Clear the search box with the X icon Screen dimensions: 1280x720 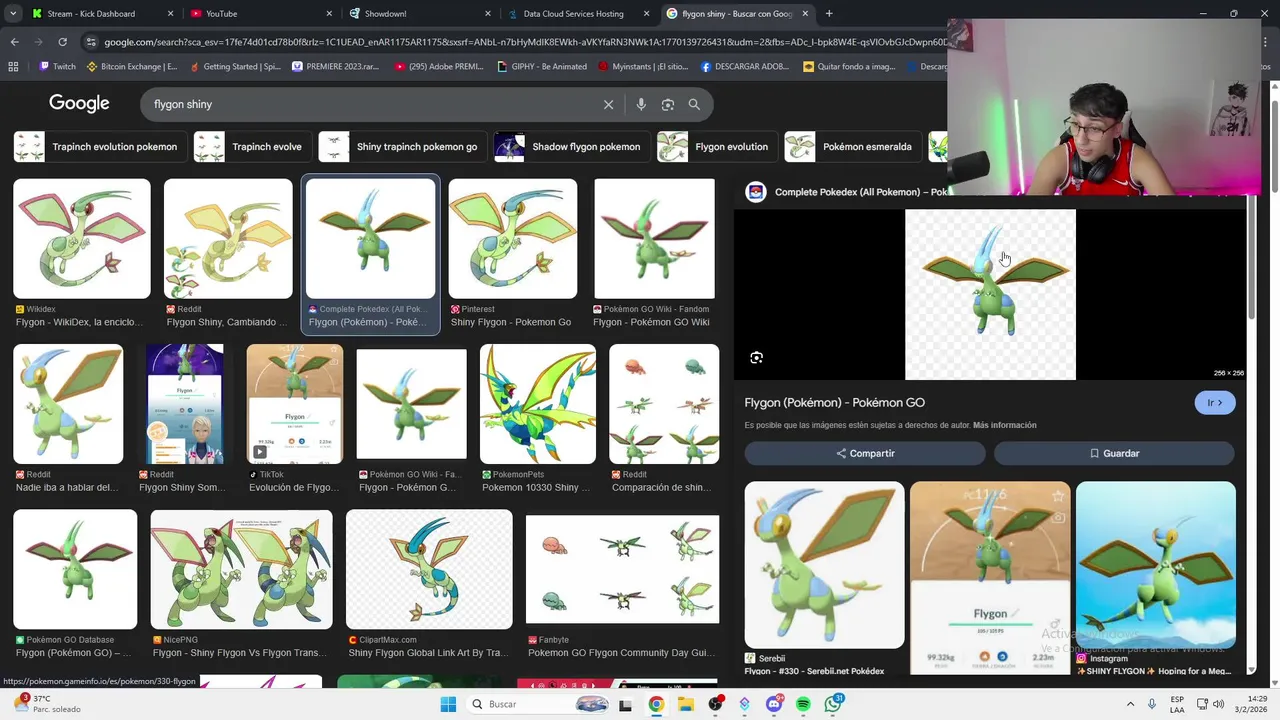pos(608,104)
